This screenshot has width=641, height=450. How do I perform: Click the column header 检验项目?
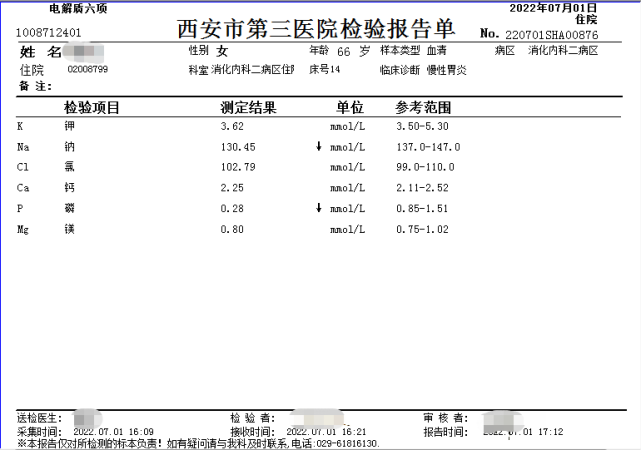point(92,107)
